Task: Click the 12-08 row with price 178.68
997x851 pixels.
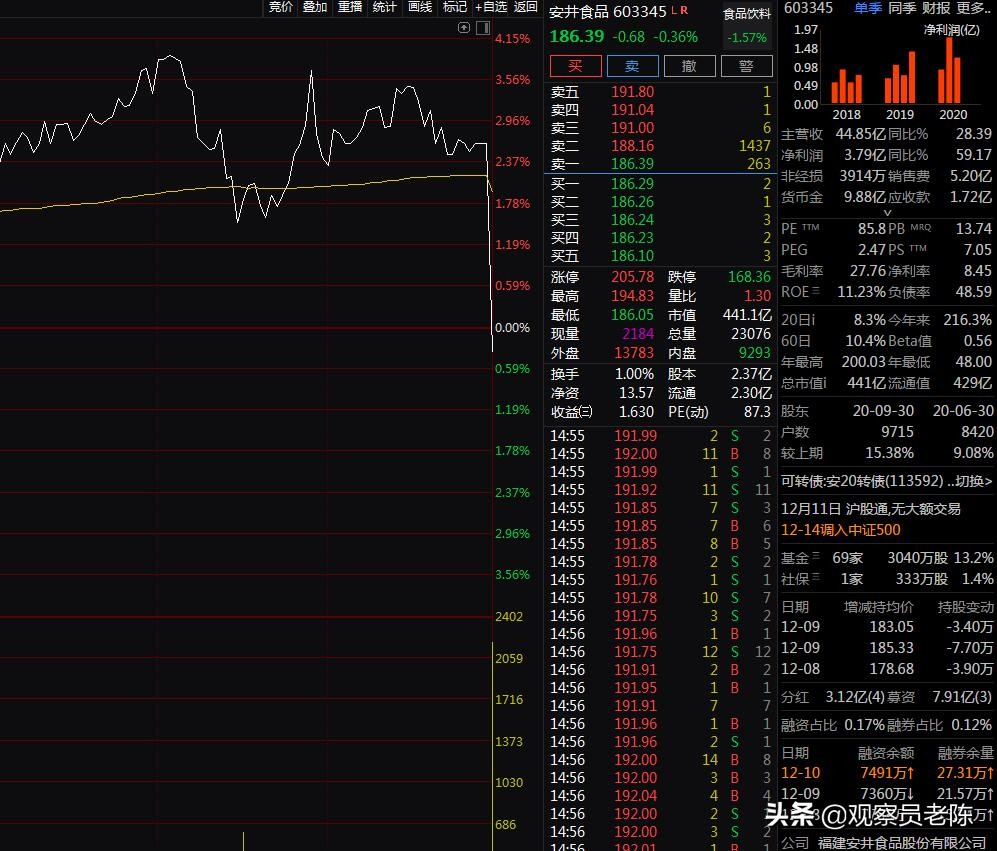Action: point(887,668)
